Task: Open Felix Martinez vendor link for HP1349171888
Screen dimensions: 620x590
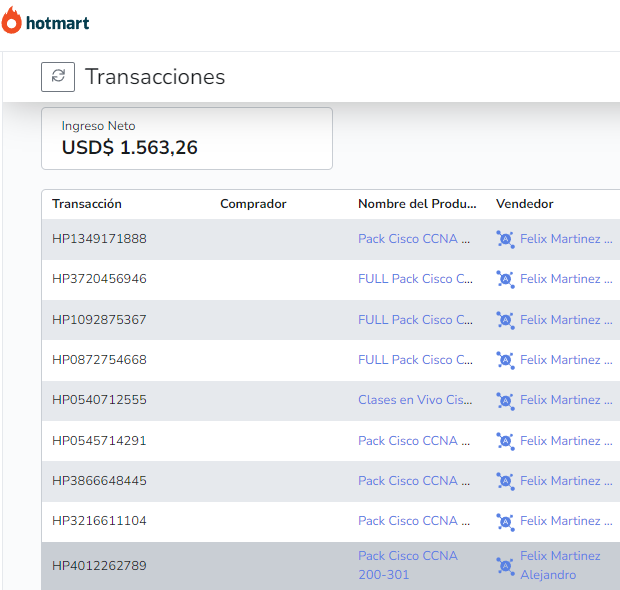Action: 566,239
